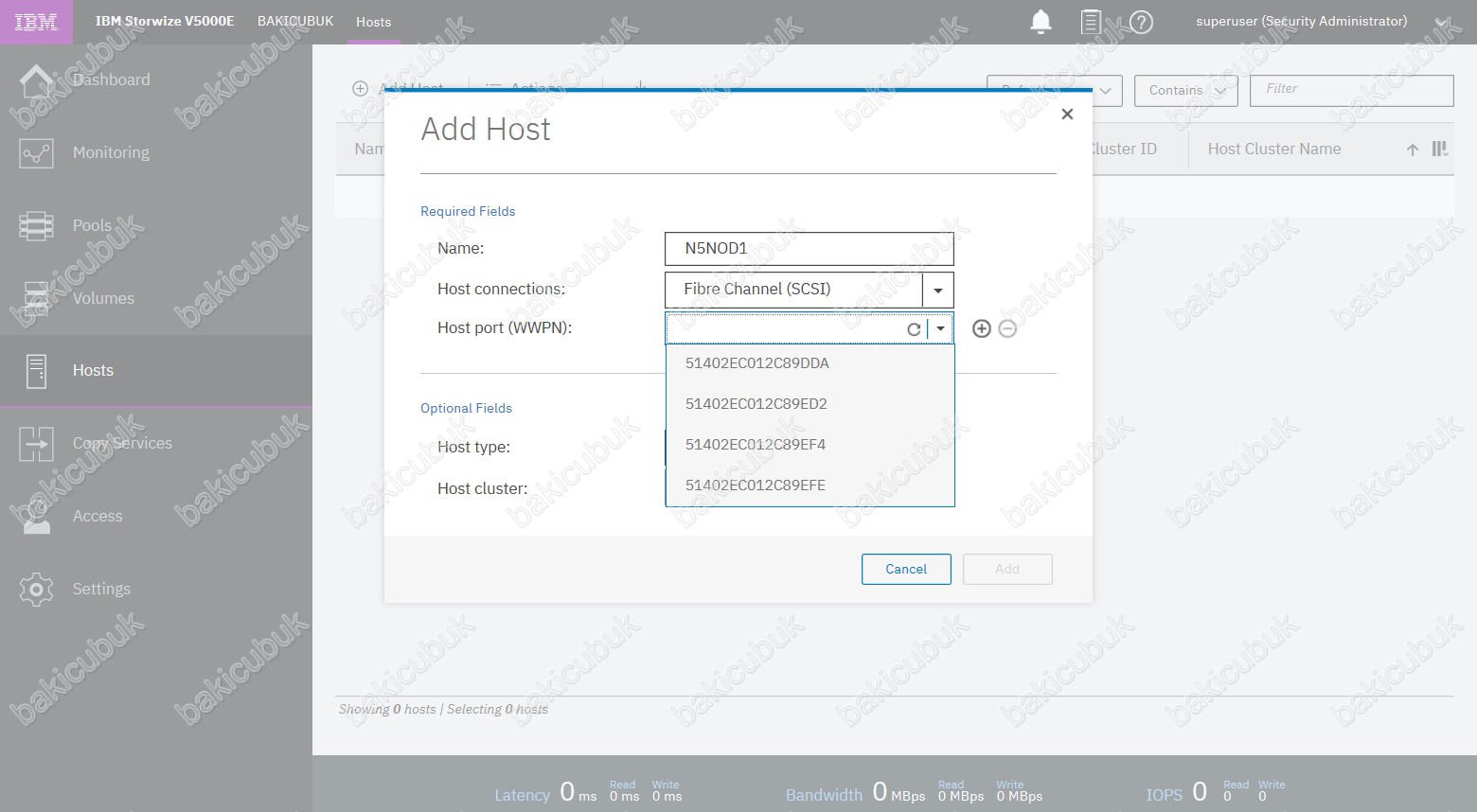Viewport: 1477px width, 812px height.
Task: Open column chooser icon in table header
Action: coord(1439,149)
